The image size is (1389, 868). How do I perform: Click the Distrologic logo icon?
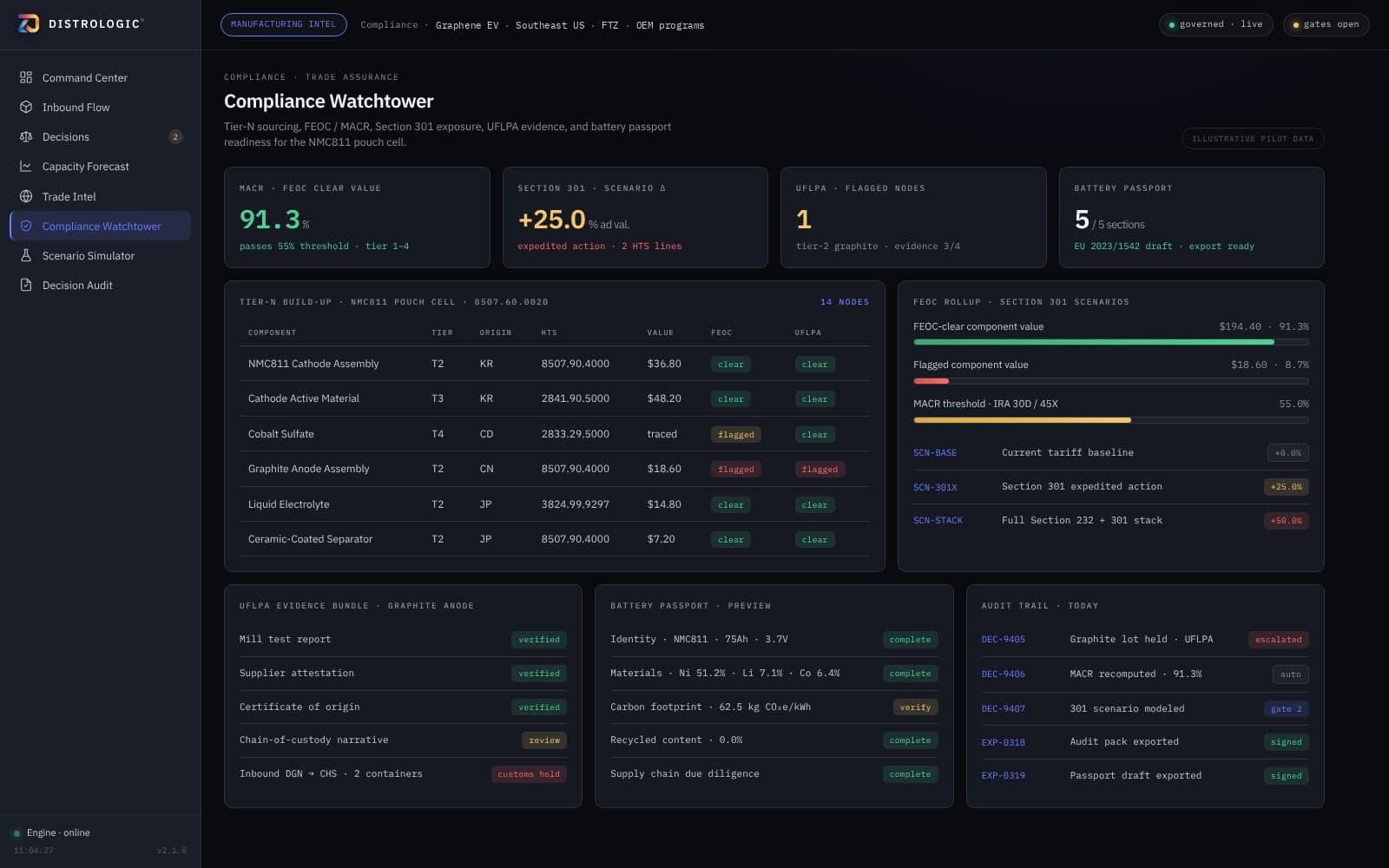point(29,23)
